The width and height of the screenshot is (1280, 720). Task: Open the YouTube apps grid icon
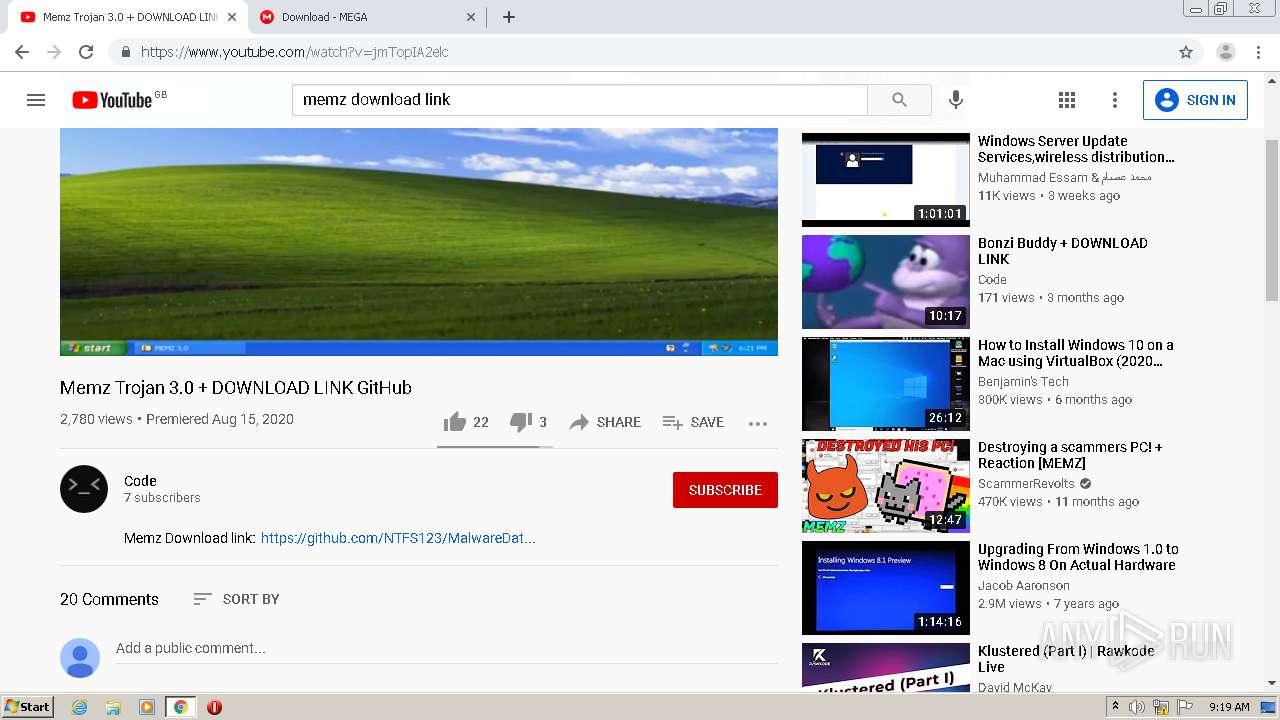point(1067,100)
